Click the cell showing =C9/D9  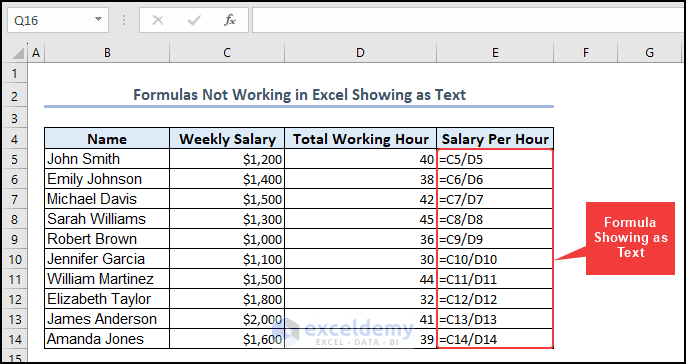click(495, 239)
